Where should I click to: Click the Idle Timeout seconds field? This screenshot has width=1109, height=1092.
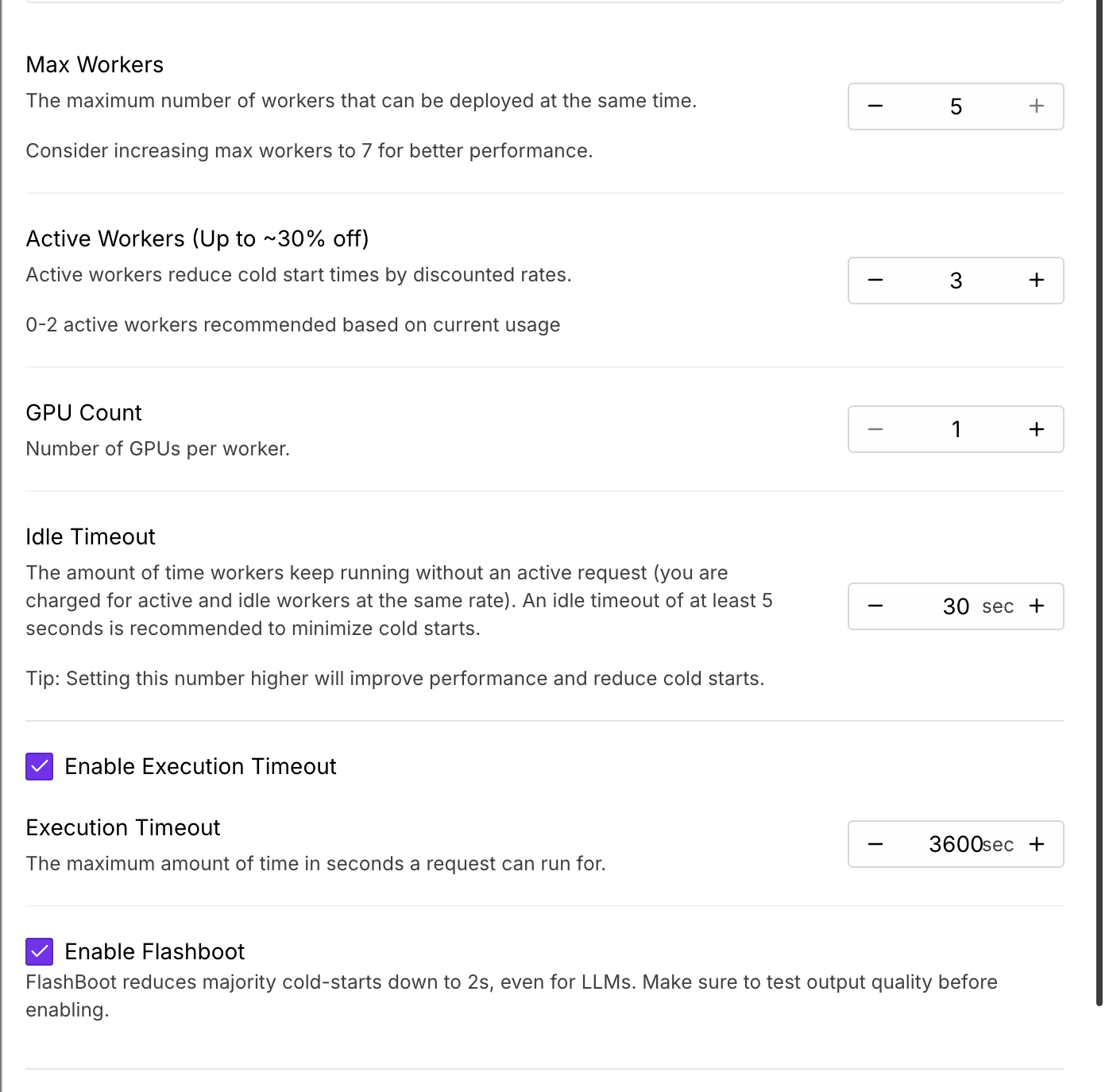point(956,606)
